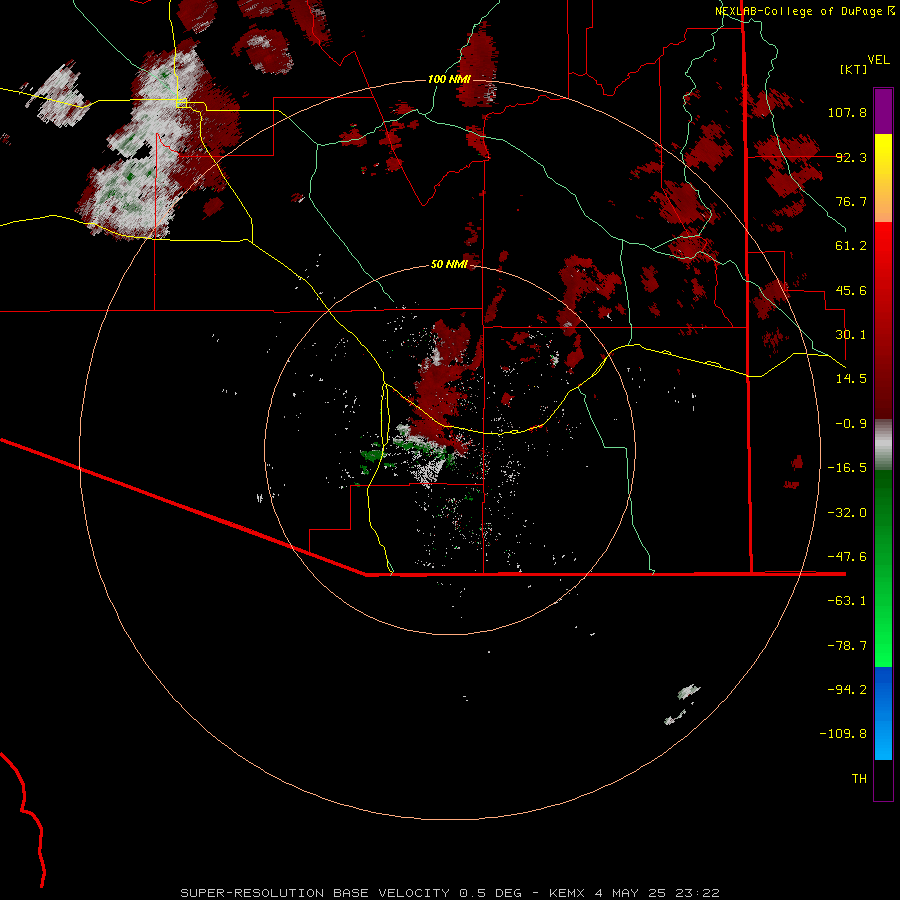Select the 50 NMI range ring label
900x900 pixels.
coord(449,264)
